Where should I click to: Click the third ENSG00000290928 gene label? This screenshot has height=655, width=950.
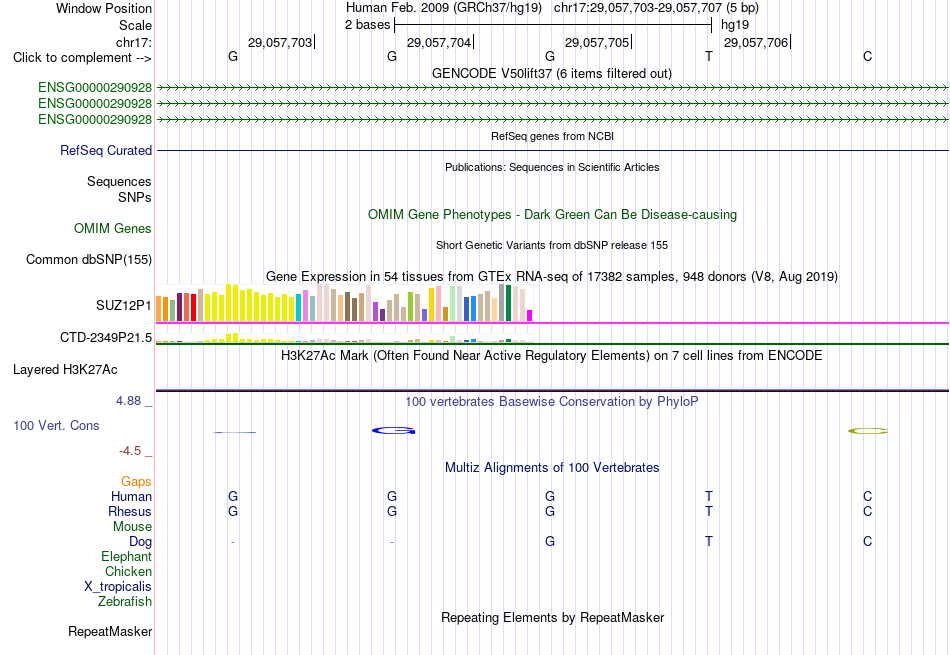(95, 119)
